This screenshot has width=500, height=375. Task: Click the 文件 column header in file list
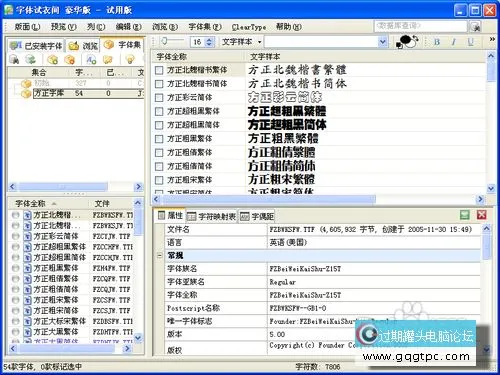click(x=111, y=203)
